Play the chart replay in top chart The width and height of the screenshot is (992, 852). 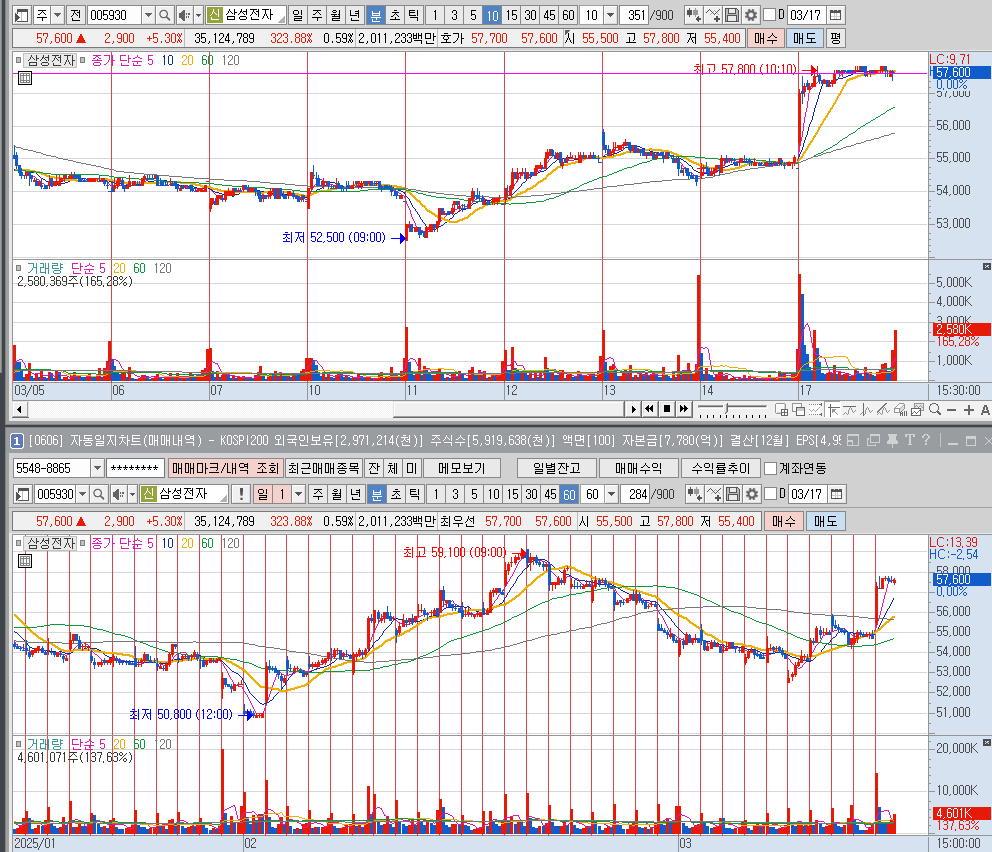click(x=633, y=409)
